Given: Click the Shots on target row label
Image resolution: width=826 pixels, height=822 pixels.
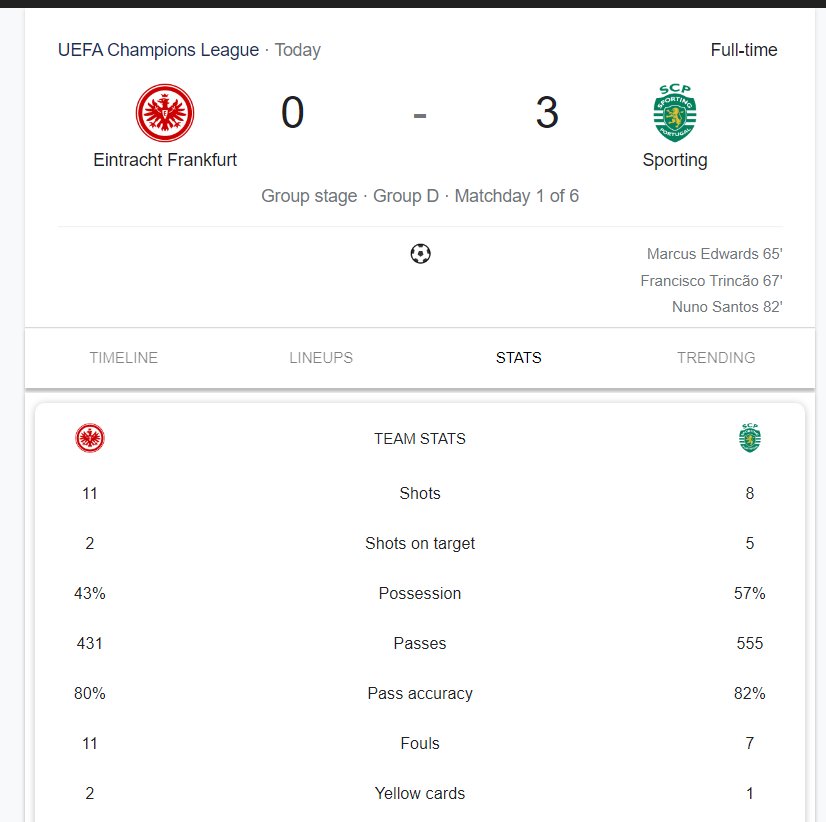Looking at the screenshot, I should pos(420,543).
